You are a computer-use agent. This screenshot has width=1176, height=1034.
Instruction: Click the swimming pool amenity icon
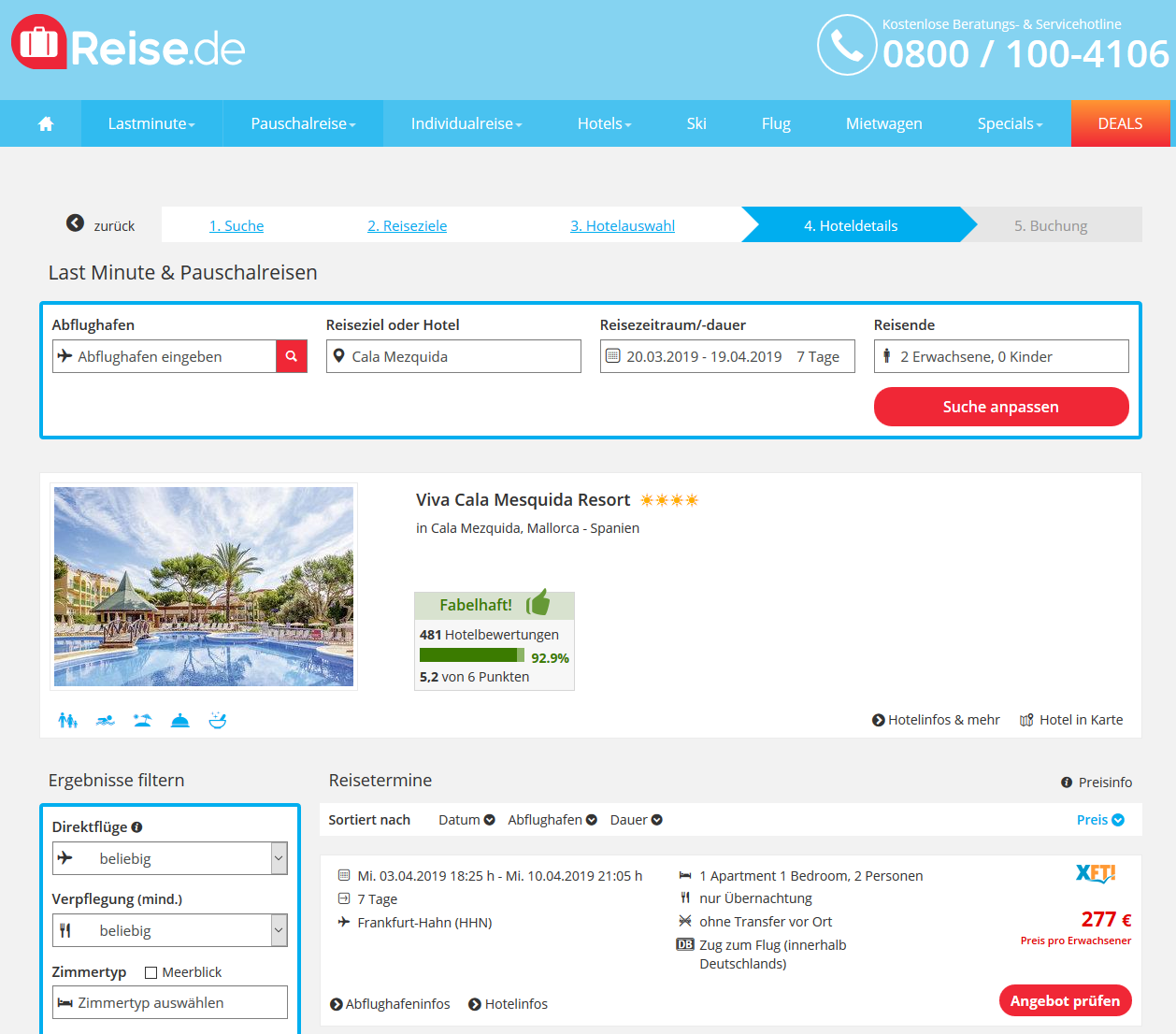tap(106, 720)
